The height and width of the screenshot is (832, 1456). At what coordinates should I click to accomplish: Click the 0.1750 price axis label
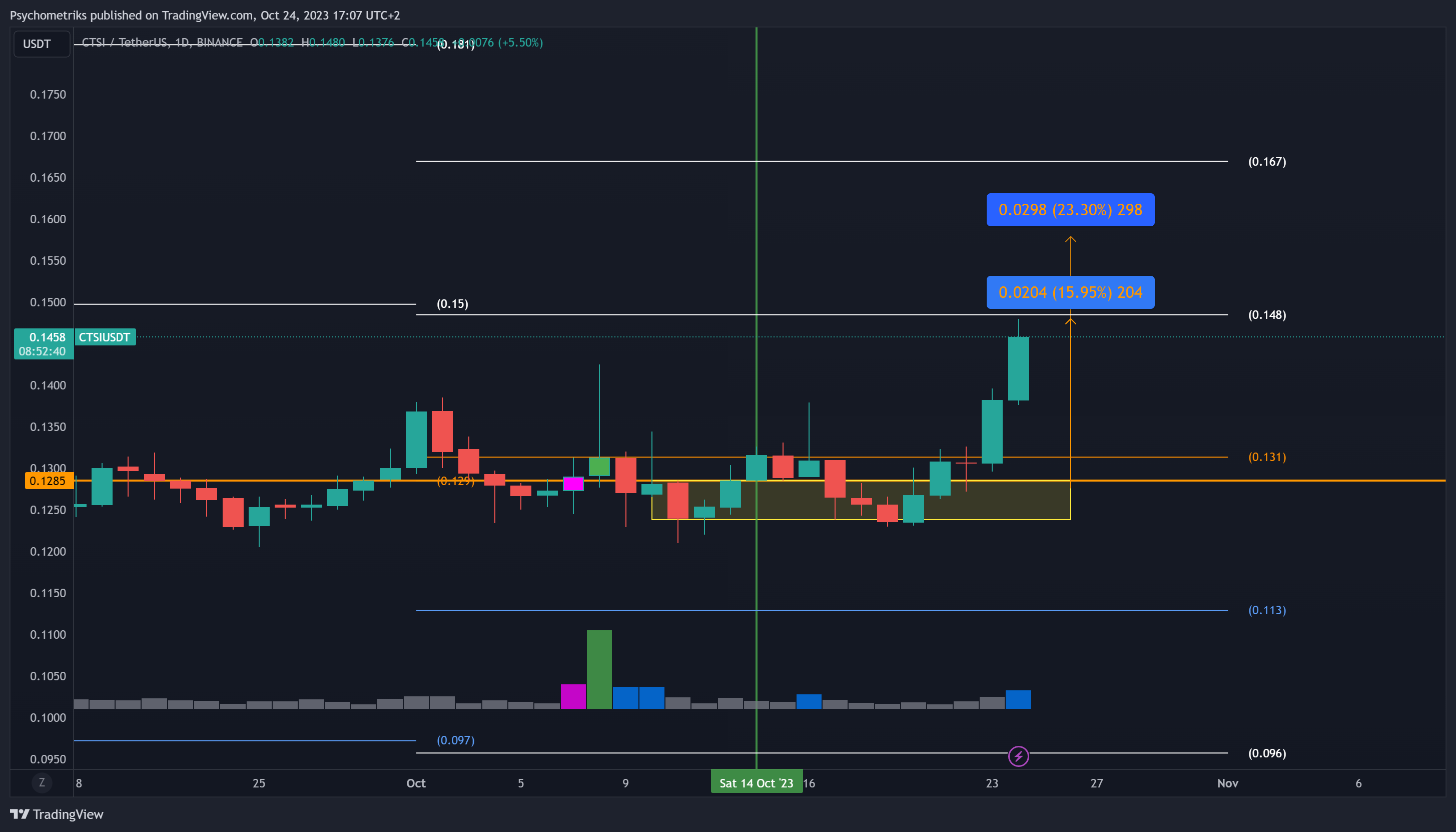[48, 94]
